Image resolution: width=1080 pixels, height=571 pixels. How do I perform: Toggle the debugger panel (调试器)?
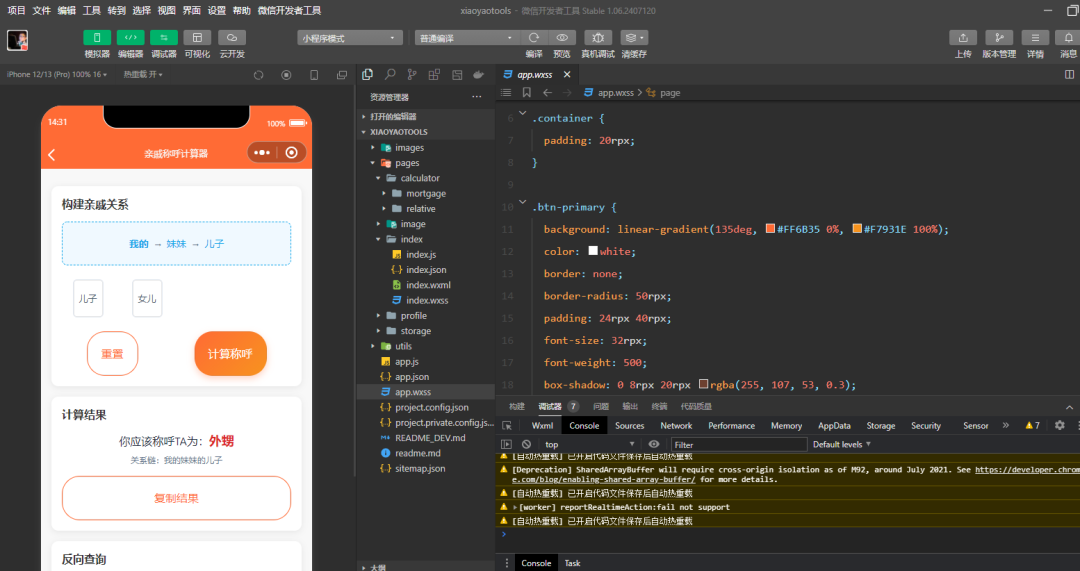(x=163, y=38)
